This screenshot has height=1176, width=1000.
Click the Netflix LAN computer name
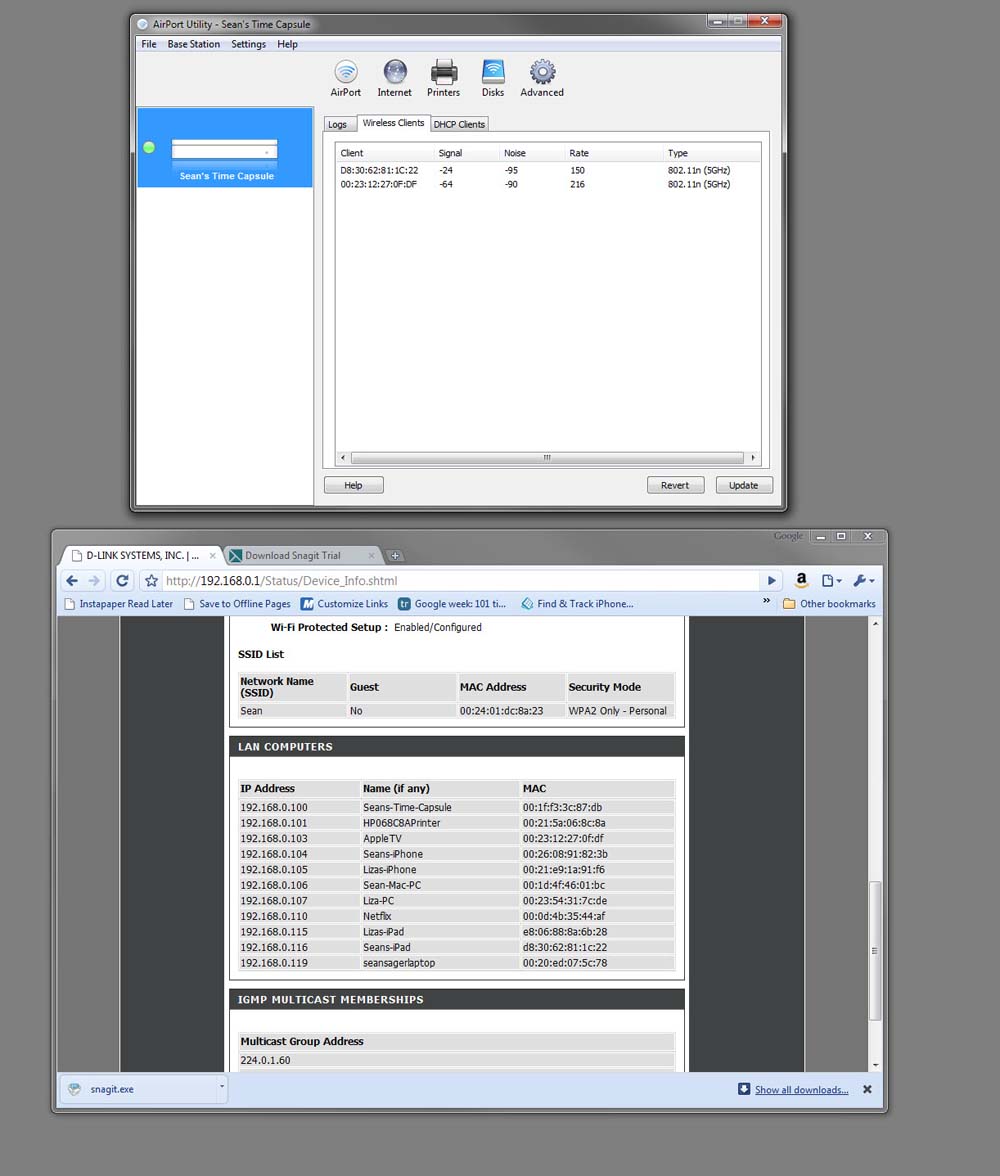(377, 916)
